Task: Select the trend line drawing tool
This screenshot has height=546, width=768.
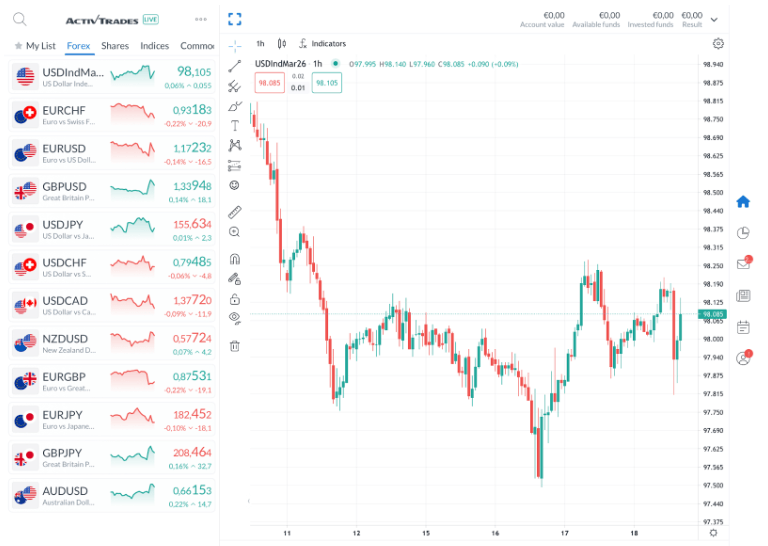Action: [235, 66]
